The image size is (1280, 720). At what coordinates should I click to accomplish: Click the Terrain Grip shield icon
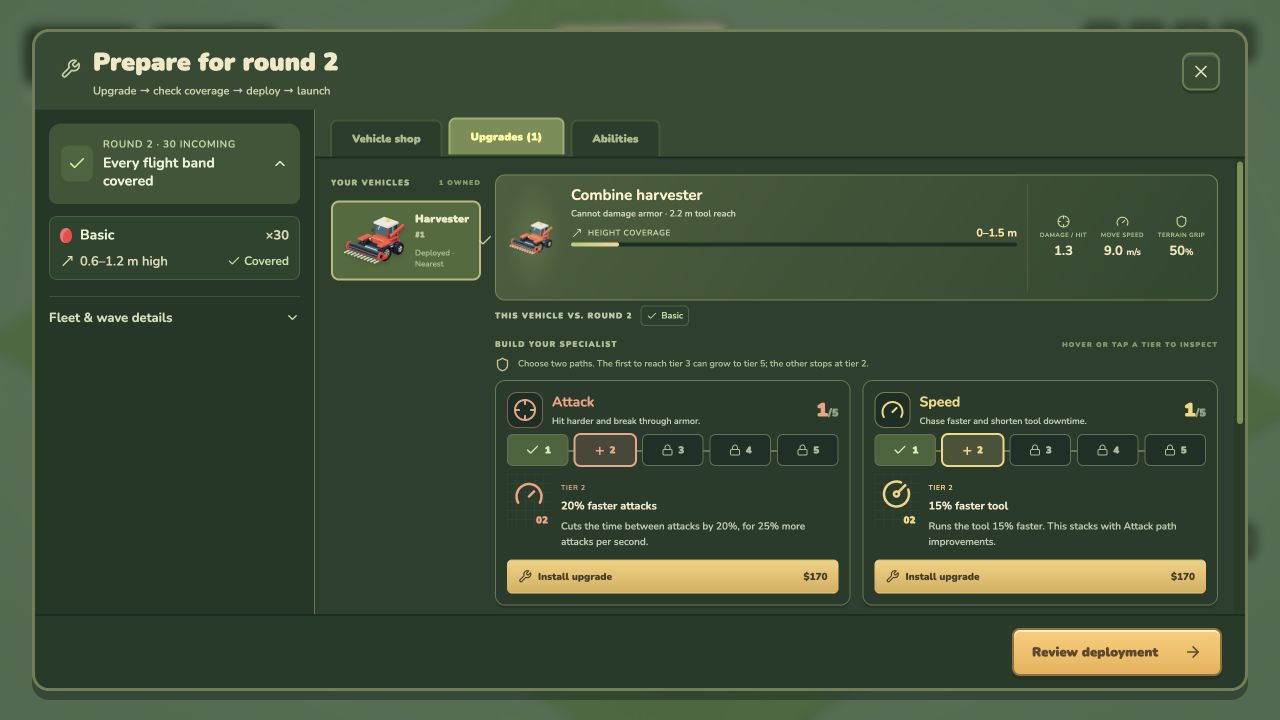click(1181, 221)
